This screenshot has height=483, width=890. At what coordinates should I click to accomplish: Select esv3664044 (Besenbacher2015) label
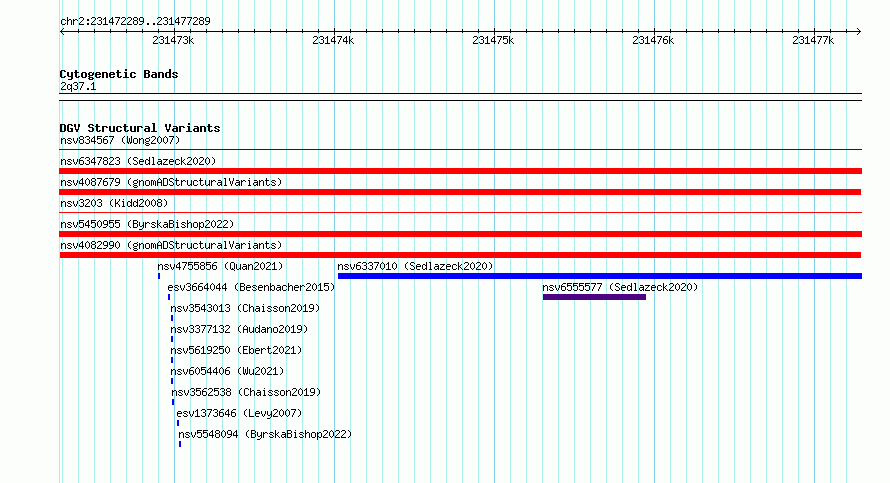coord(251,287)
